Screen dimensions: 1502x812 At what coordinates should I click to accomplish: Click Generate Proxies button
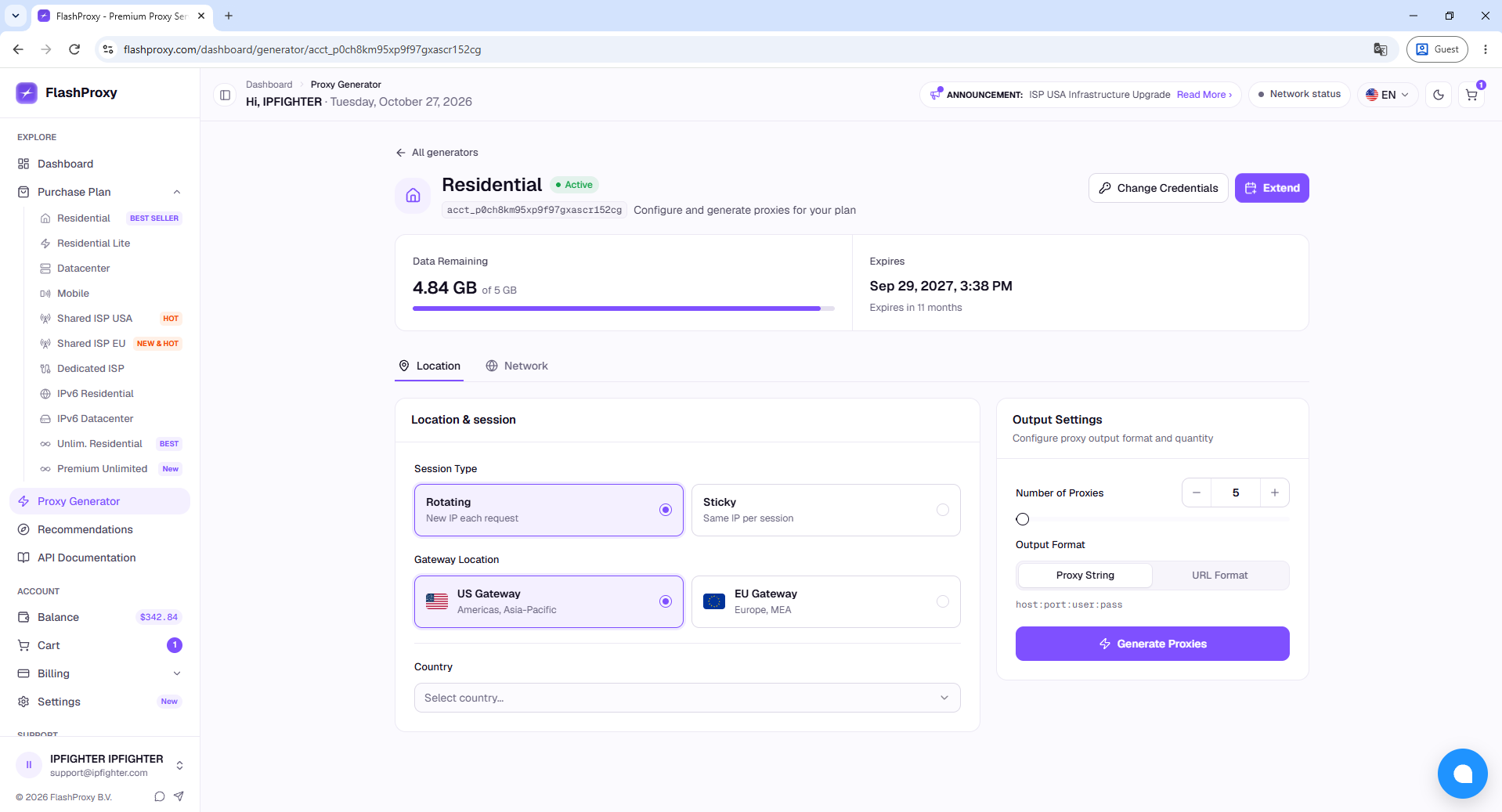point(1153,644)
